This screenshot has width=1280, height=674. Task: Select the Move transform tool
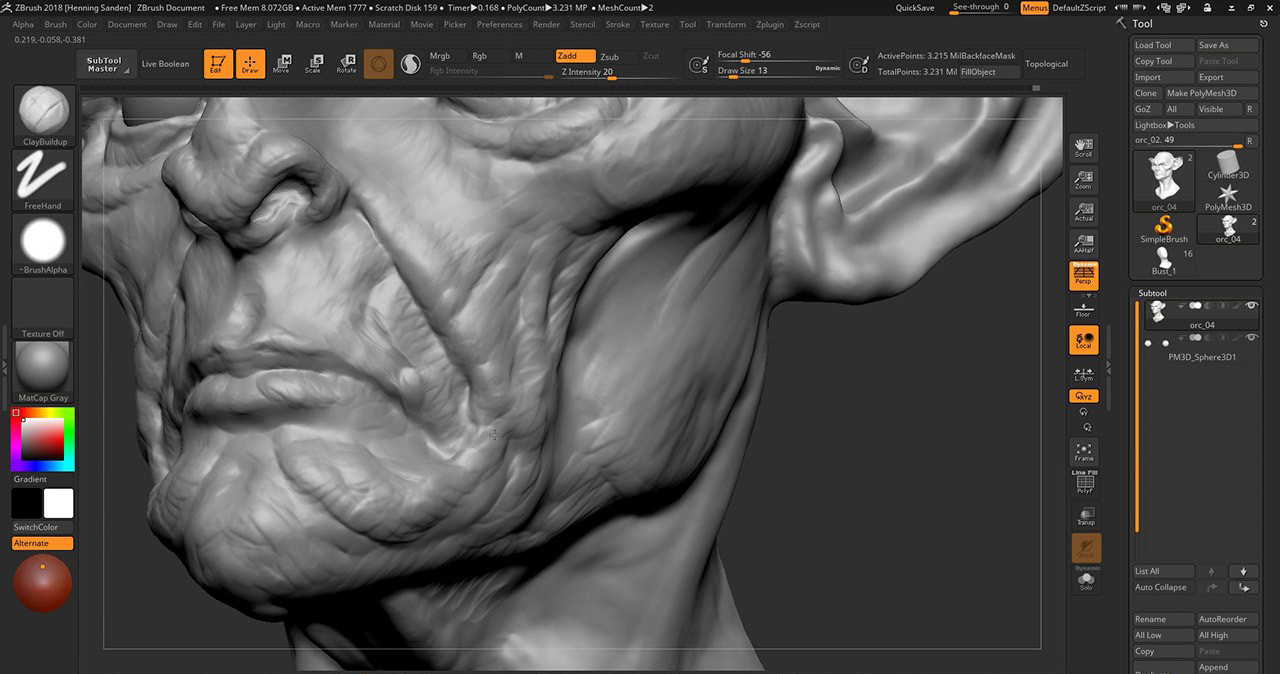pos(281,64)
